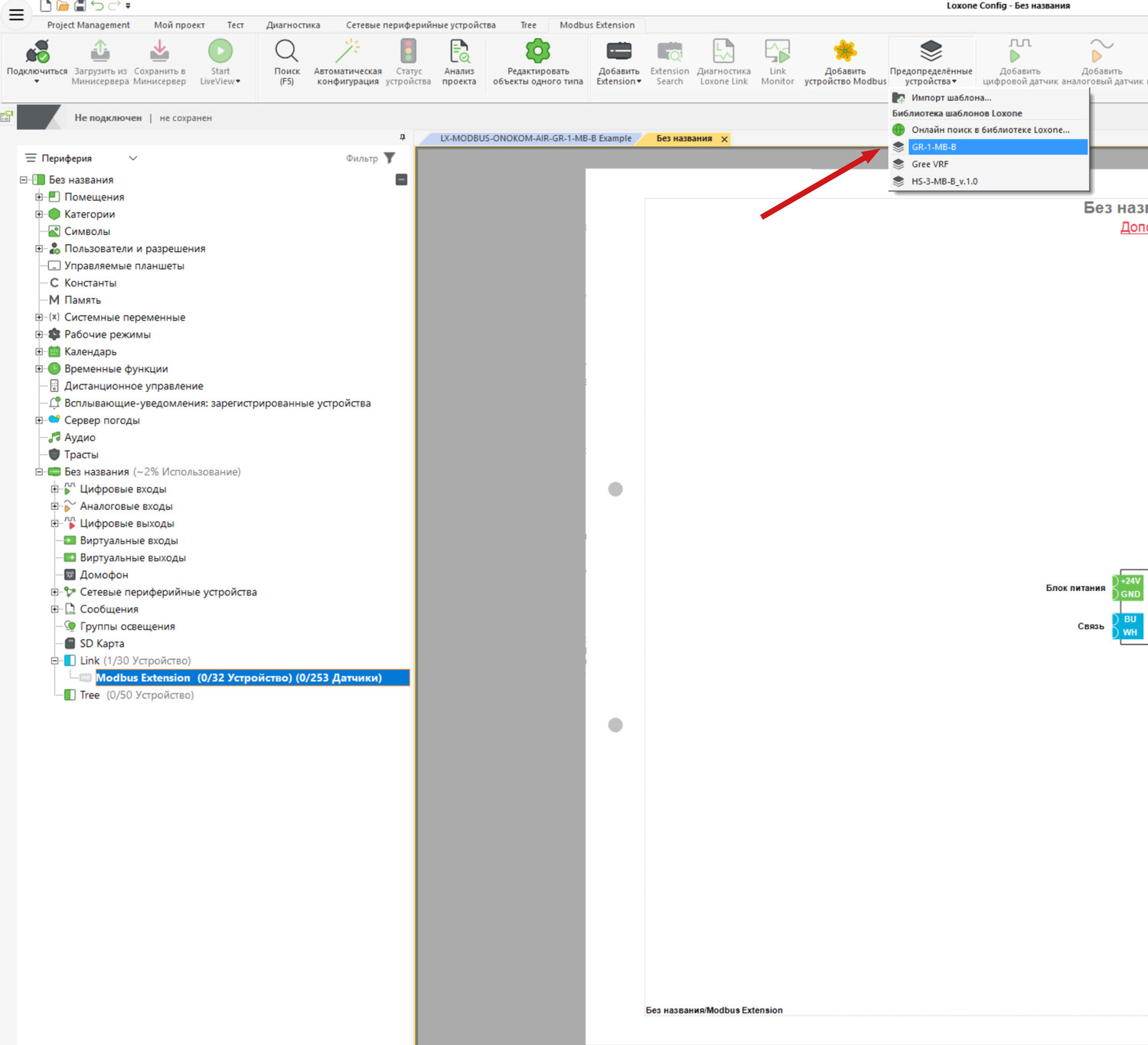This screenshot has width=1148, height=1045.
Task: Select GR-1-MB-B template from menu
Action: coord(934,147)
